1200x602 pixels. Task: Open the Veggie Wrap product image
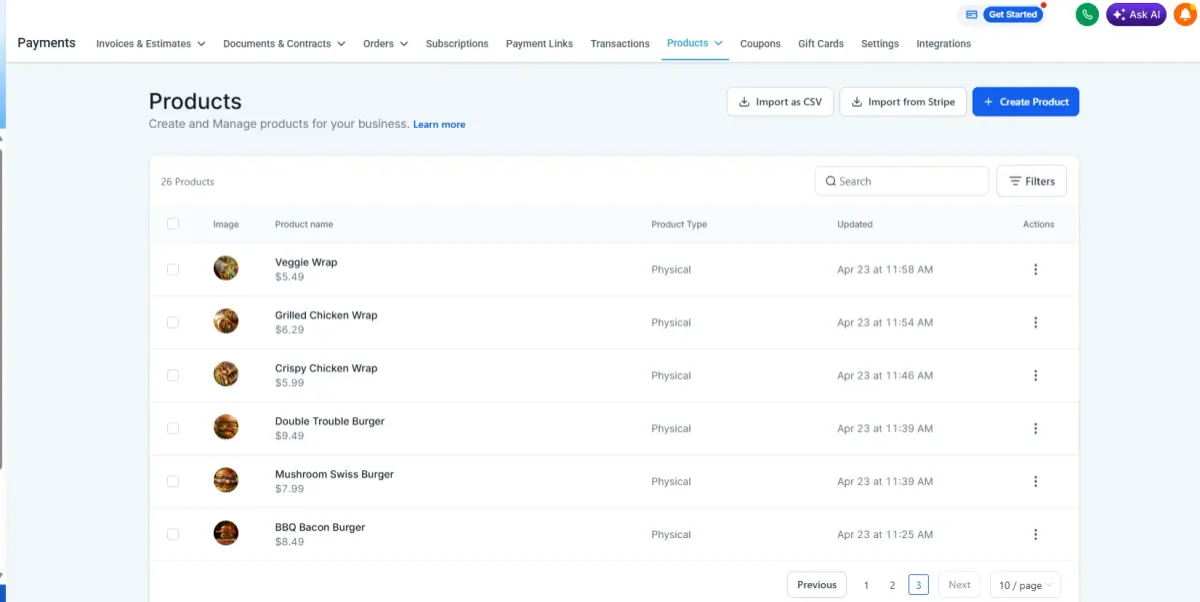coord(226,268)
